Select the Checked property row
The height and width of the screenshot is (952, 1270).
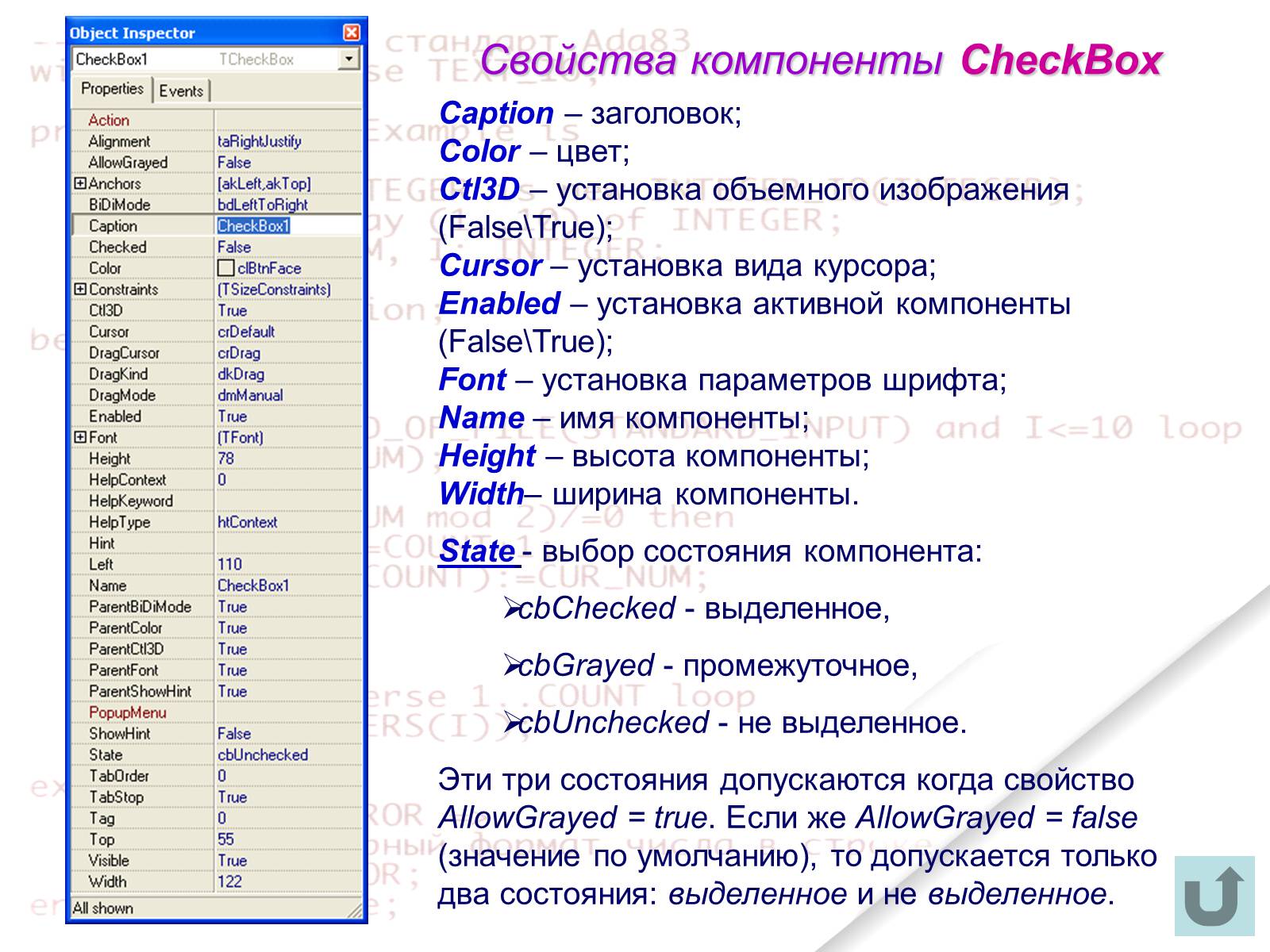[216, 247]
